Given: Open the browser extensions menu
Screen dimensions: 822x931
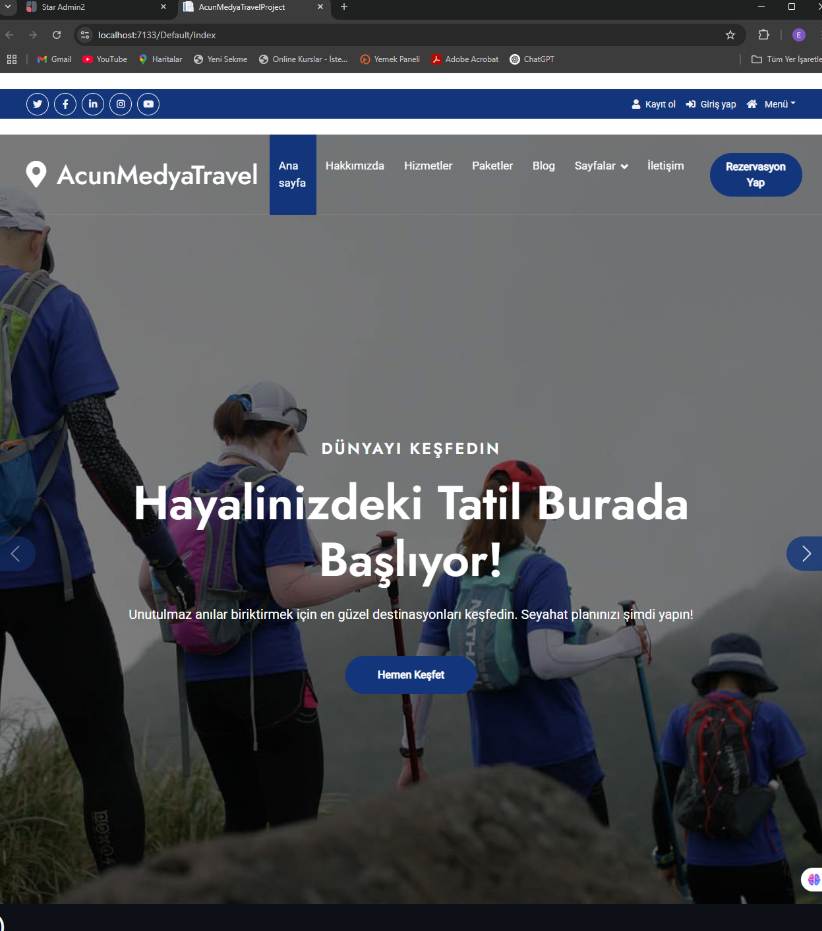Looking at the screenshot, I should point(764,35).
